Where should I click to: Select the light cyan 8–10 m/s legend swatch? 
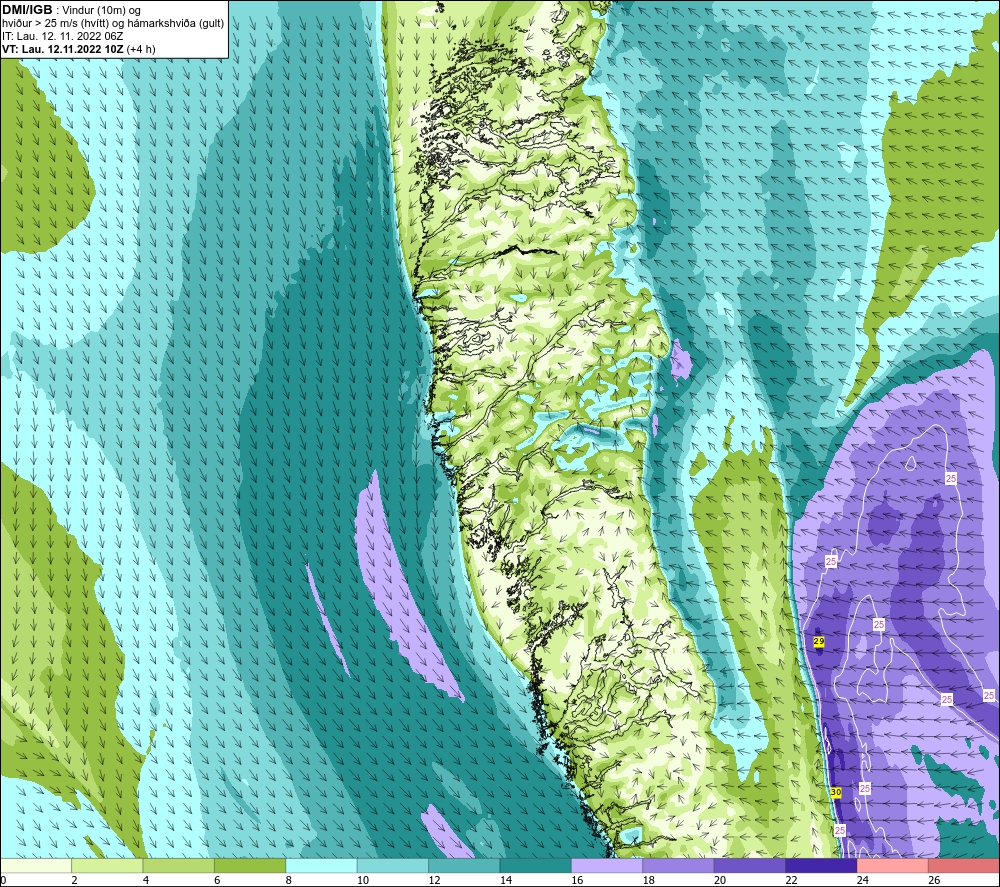click(x=321, y=865)
